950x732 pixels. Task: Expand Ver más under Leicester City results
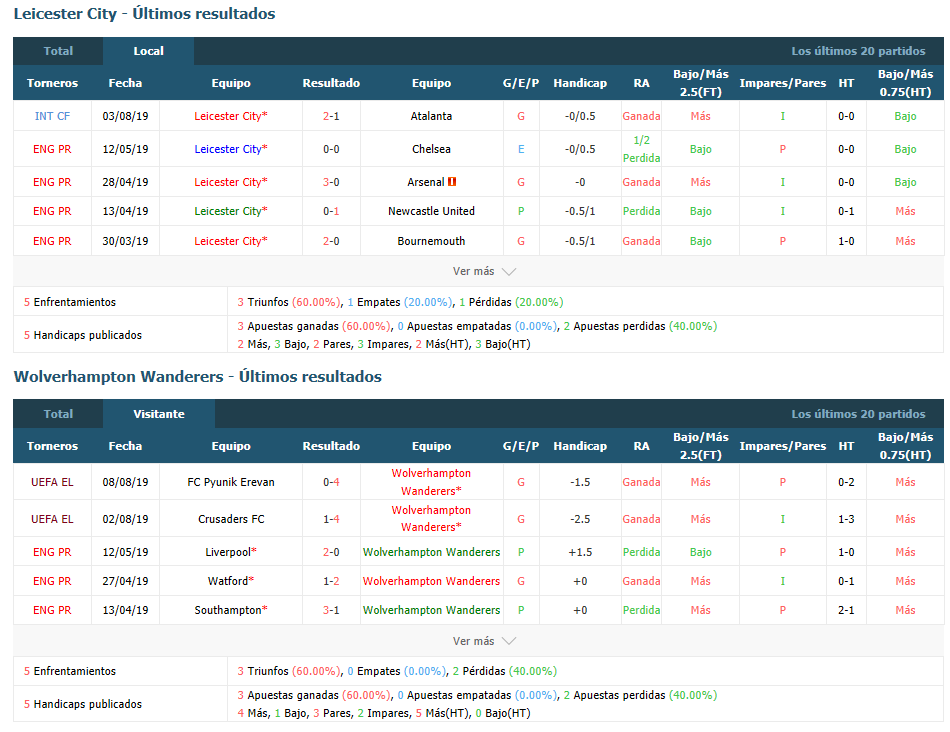click(484, 271)
